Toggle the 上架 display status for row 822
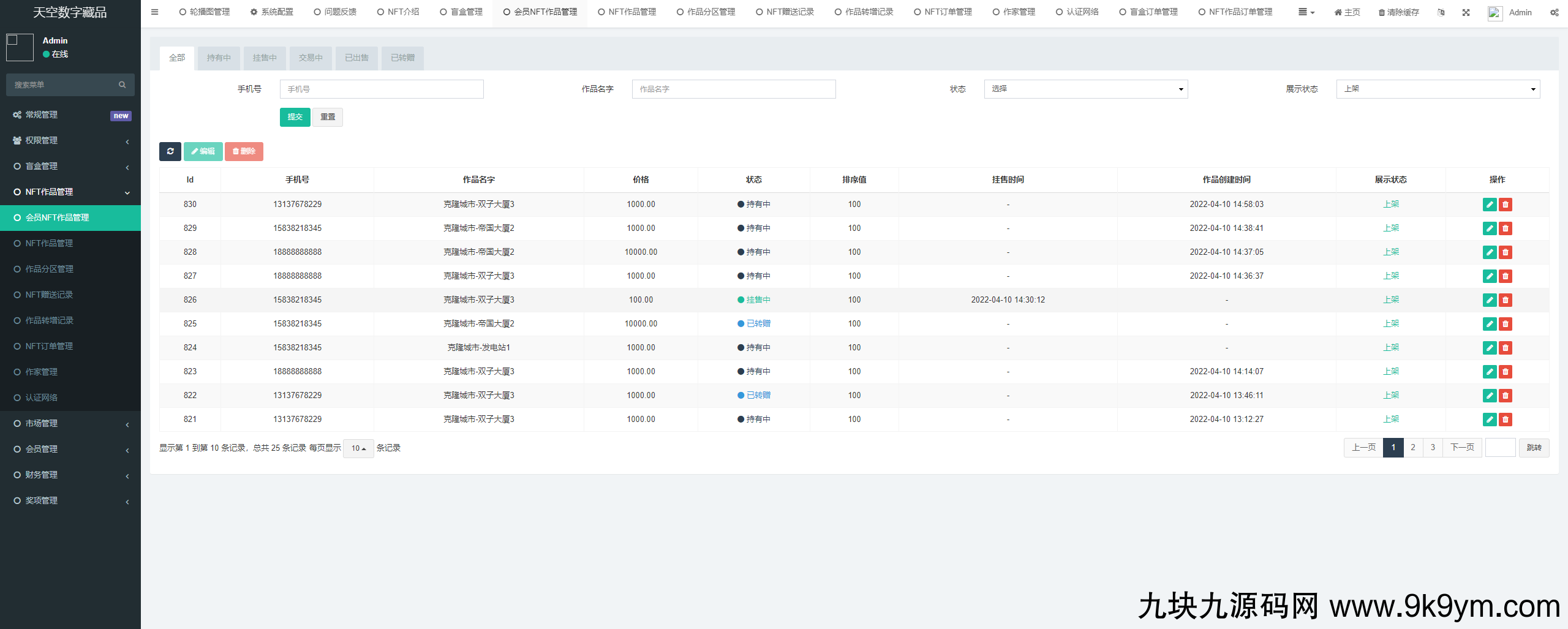Image resolution: width=1568 pixels, height=629 pixels. click(x=1390, y=395)
